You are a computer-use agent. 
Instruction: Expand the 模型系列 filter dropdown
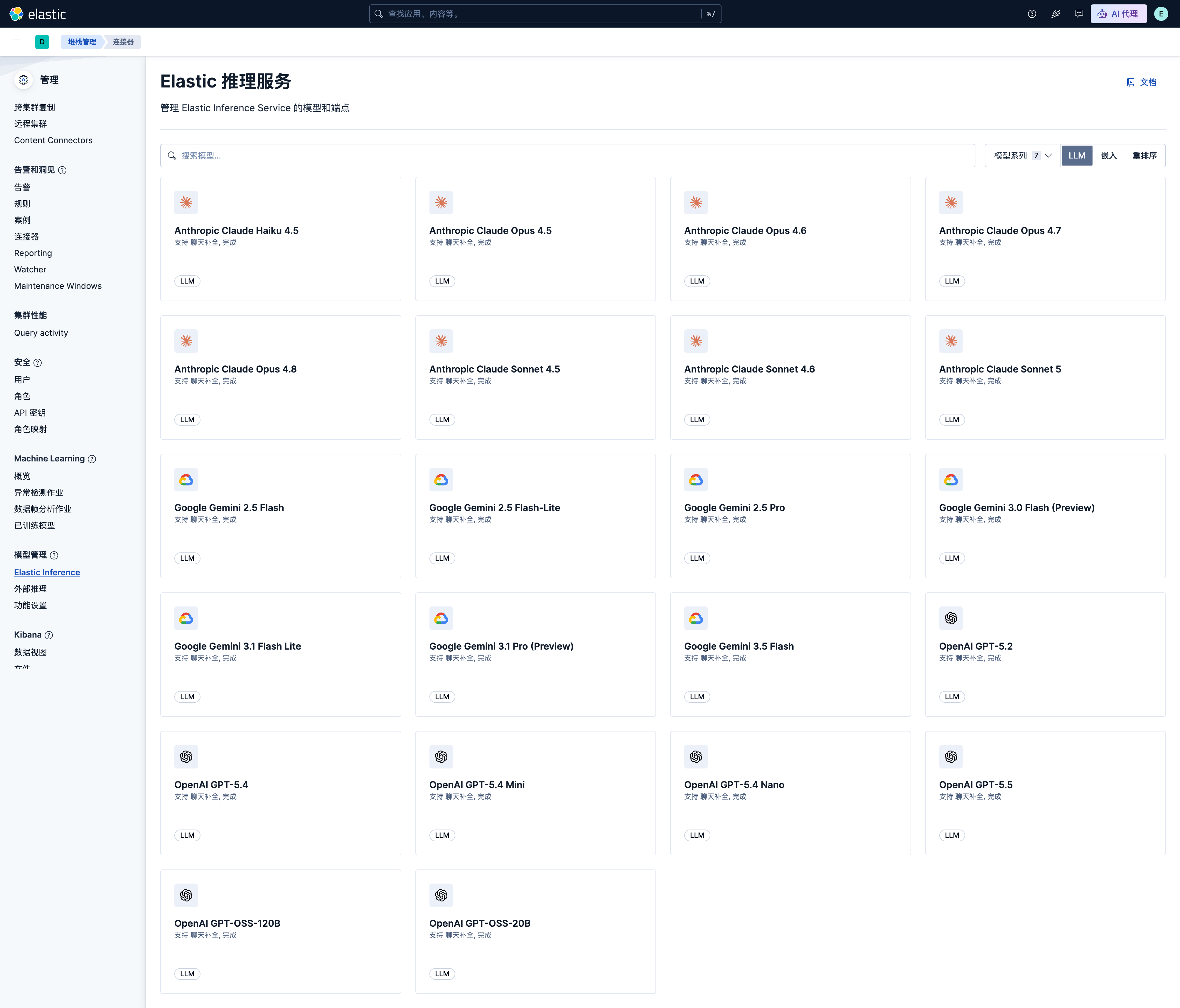(1022, 156)
